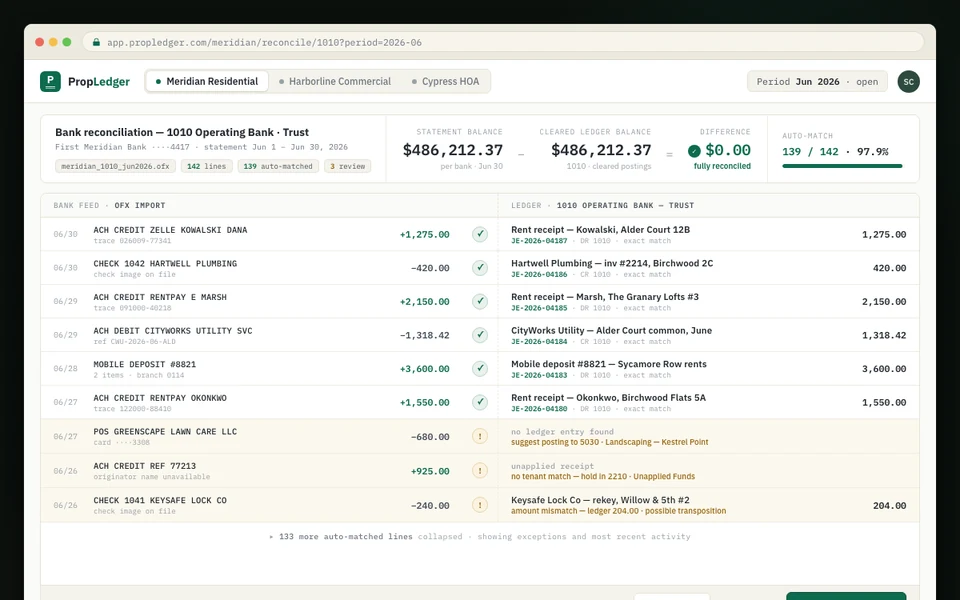This screenshot has width=960, height=600.
Task: Click hold in 2210 Unapplied Funds suggestion
Action: point(603,476)
